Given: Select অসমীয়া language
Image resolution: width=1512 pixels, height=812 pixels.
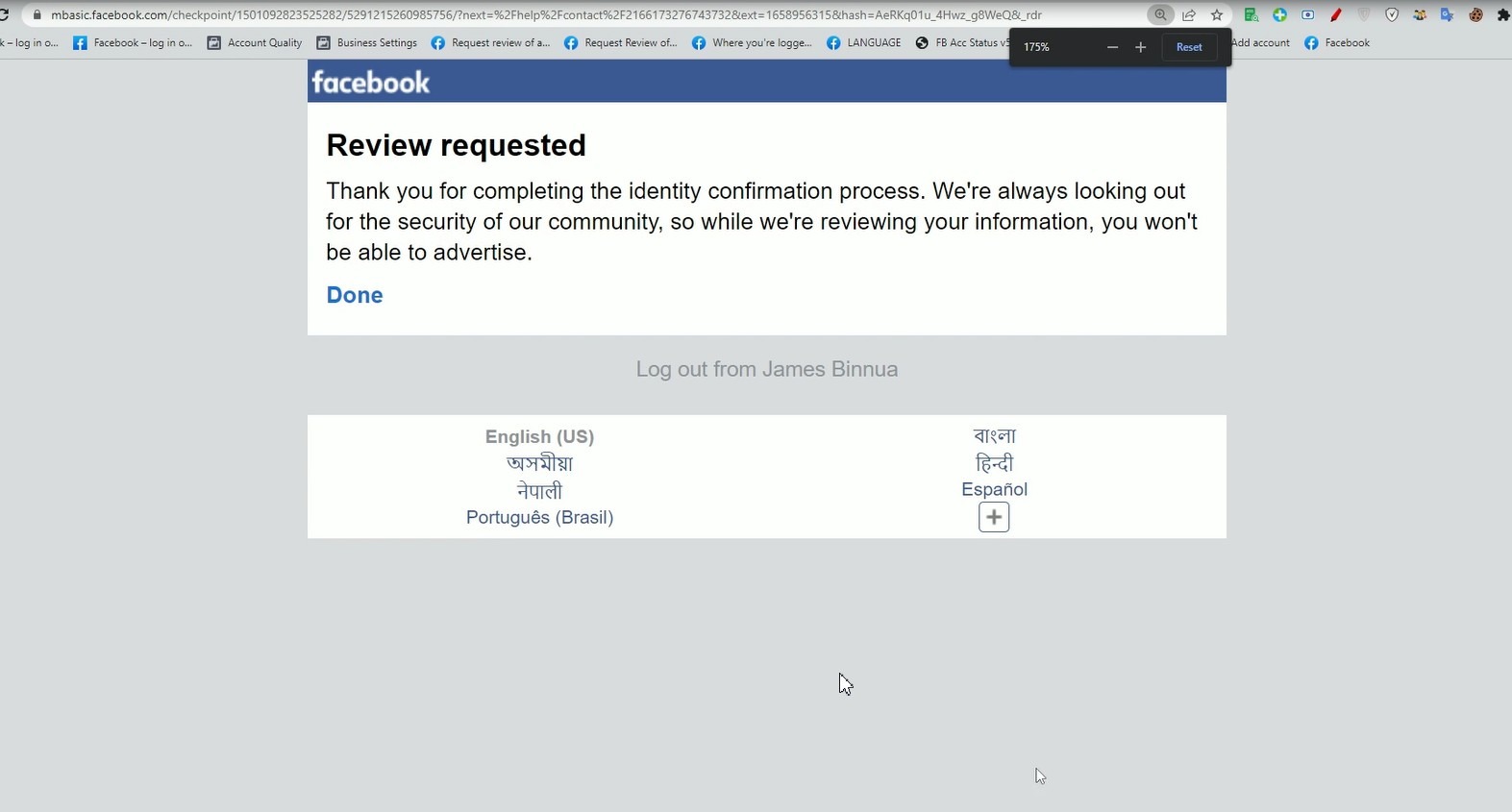Looking at the screenshot, I should tap(539, 463).
